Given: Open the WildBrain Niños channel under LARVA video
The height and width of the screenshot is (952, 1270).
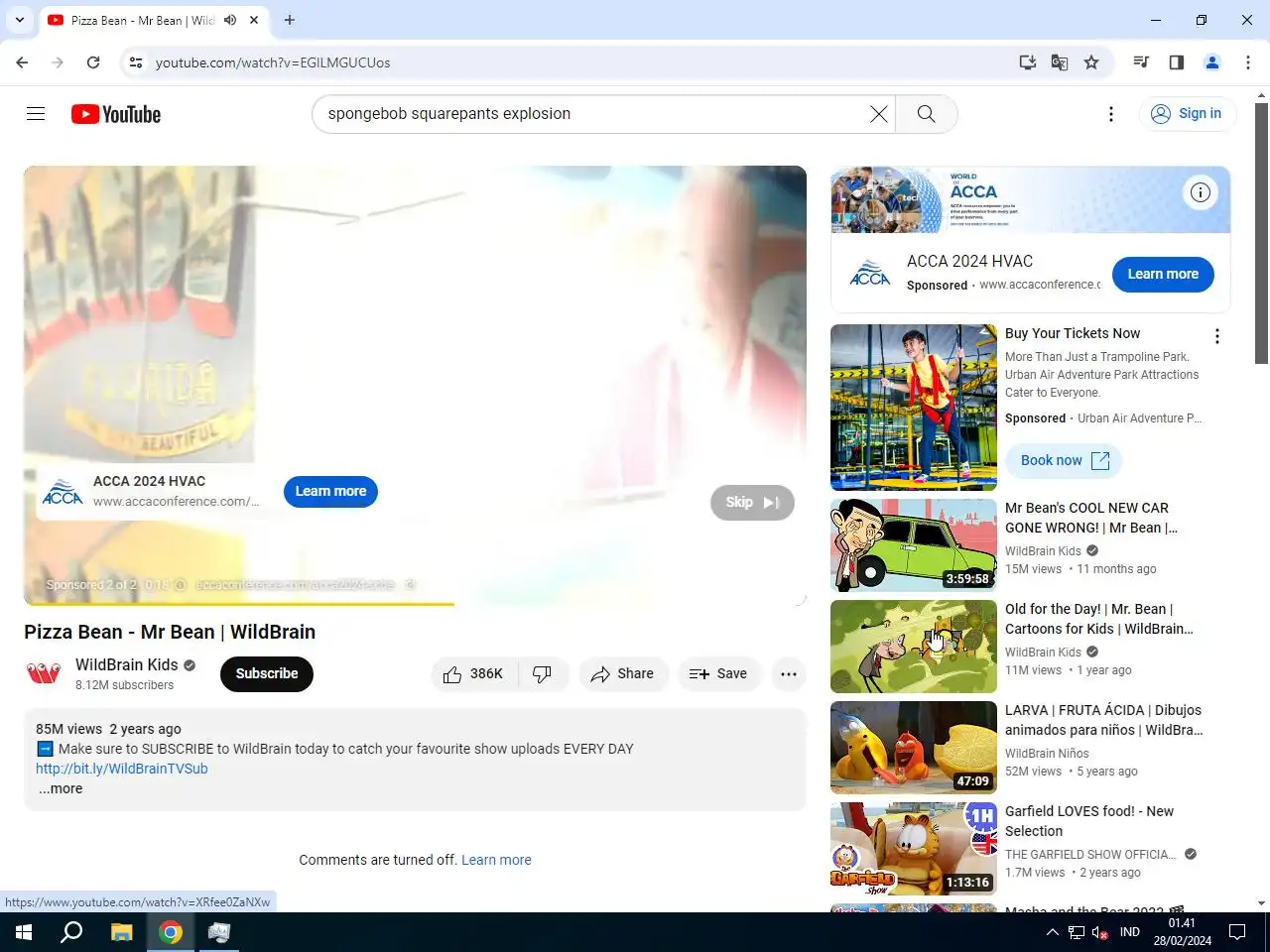Looking at the screenshot, I should [1047, 754].
